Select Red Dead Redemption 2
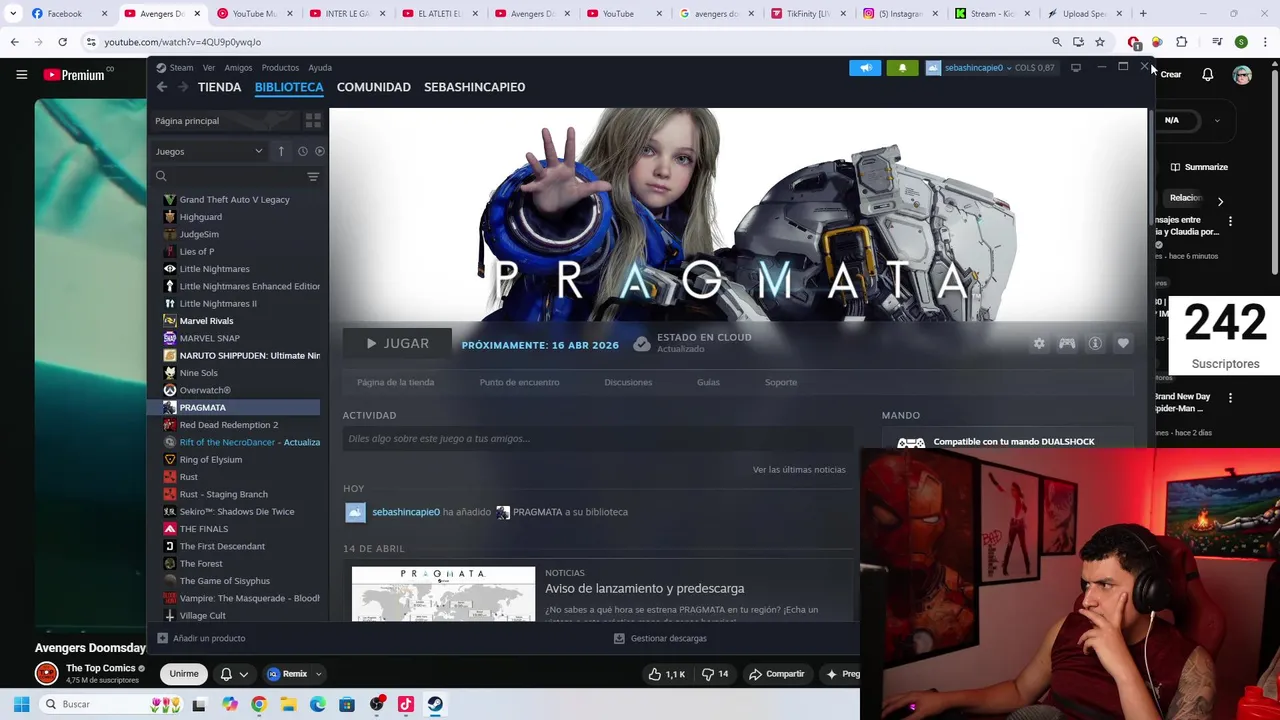The image size is (1280, 720). pyautogui.click(x=229, y=425)
